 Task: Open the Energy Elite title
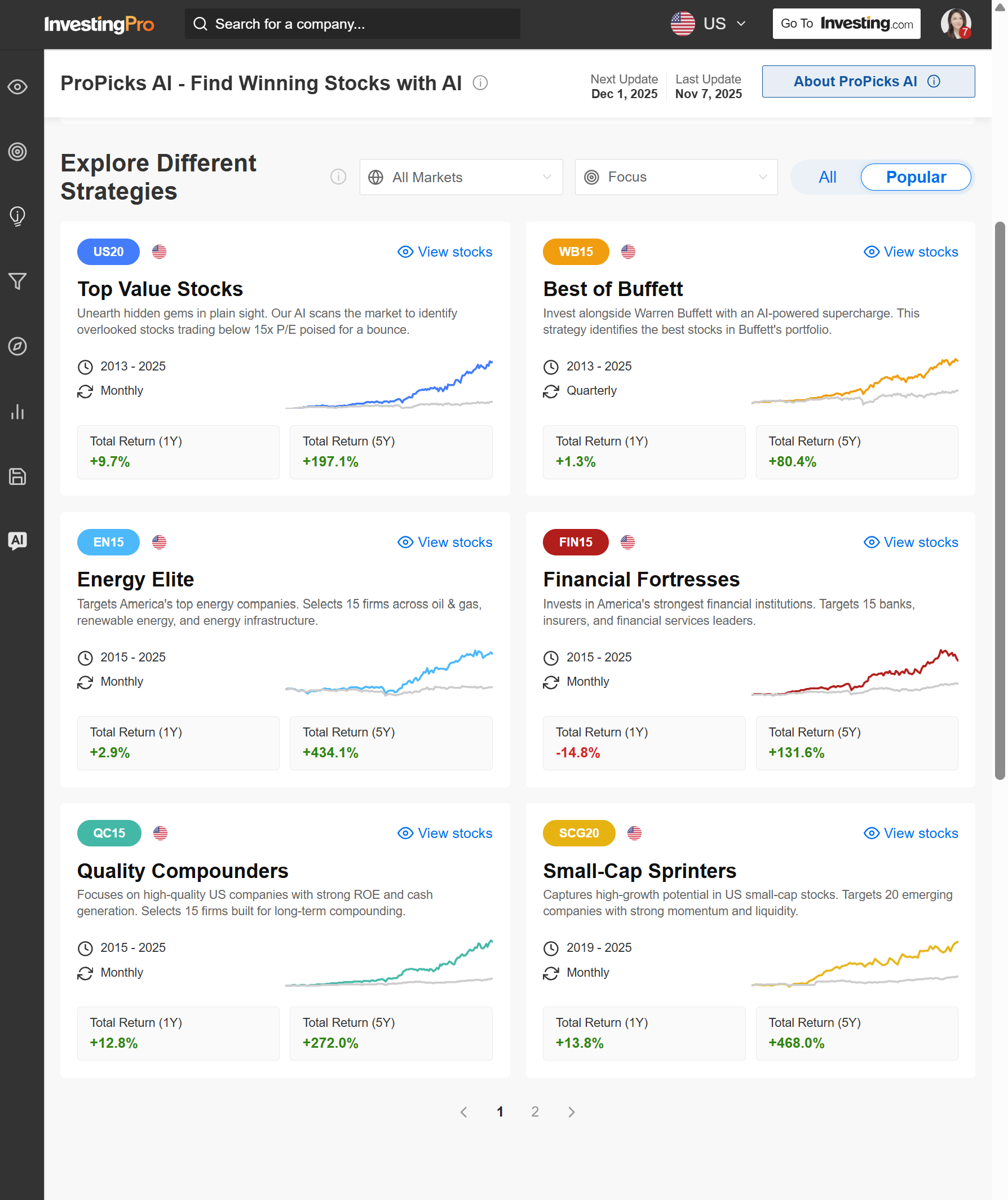pyautogui.click(x=136, y=580)
